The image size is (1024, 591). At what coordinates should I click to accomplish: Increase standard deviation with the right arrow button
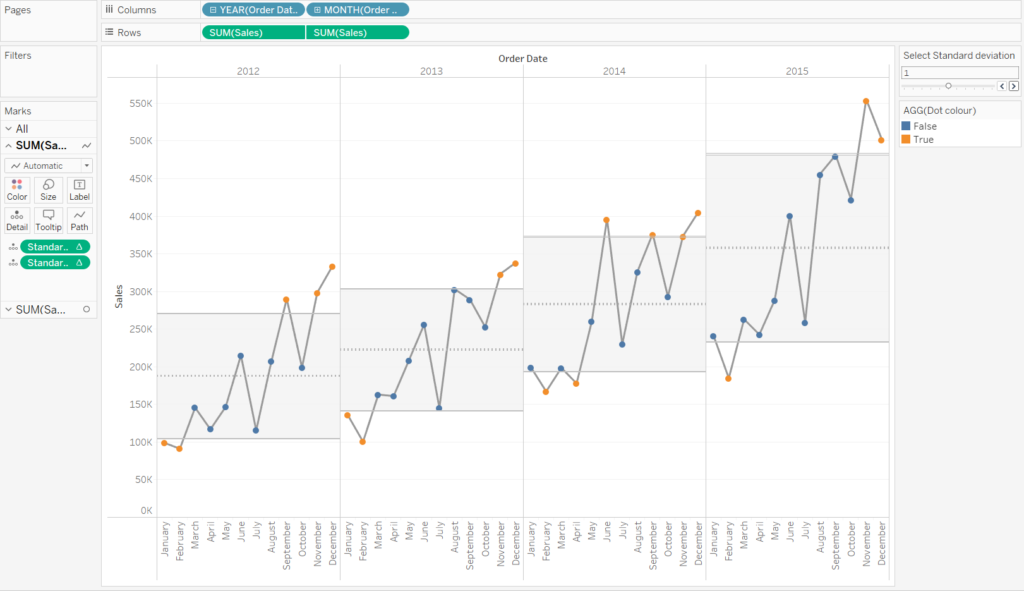click(x=1013, y=87)
